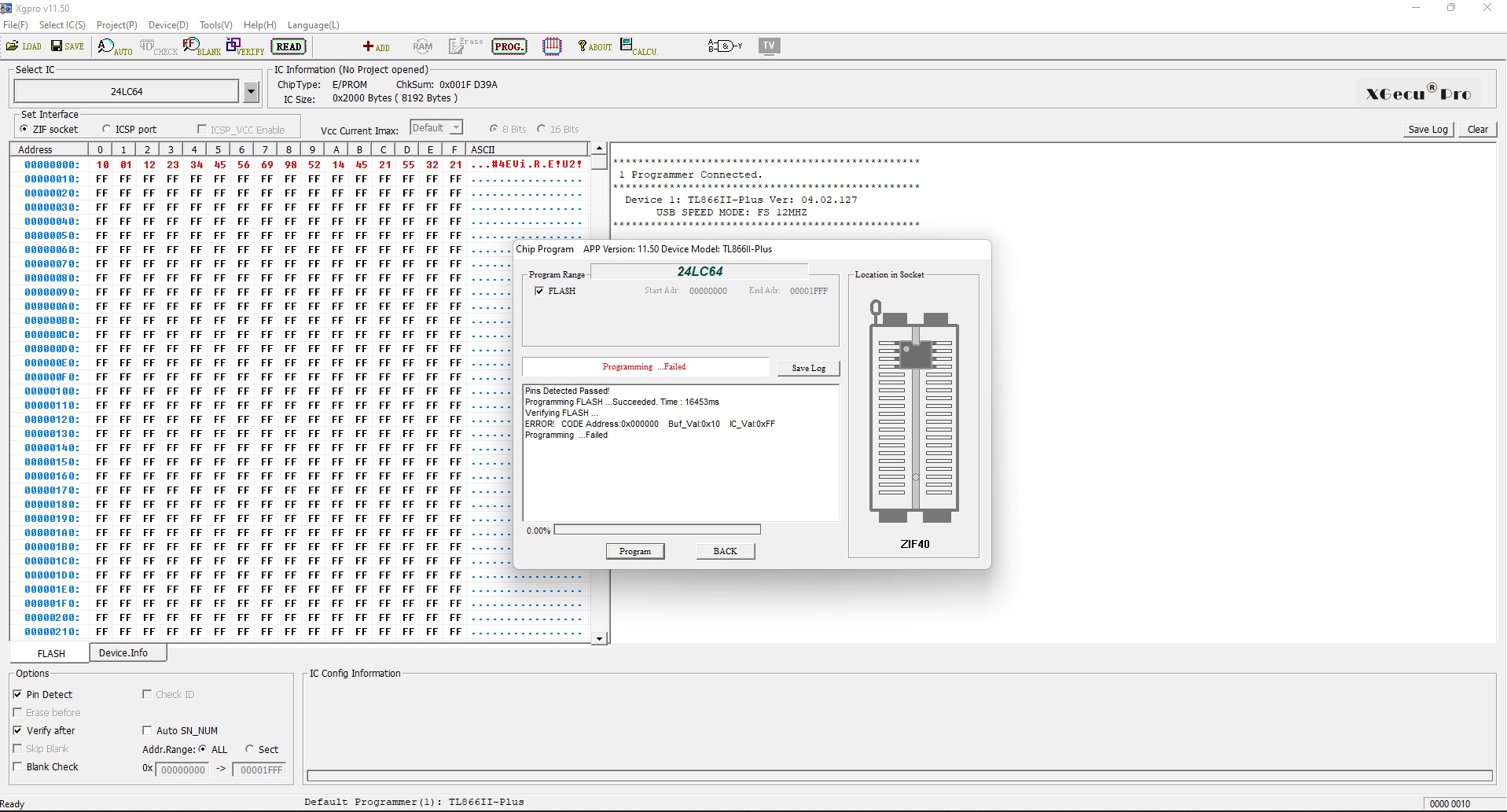Switch to the Device.Info tab
Screen dimensions: 1507x812
(x=123, y=653)
